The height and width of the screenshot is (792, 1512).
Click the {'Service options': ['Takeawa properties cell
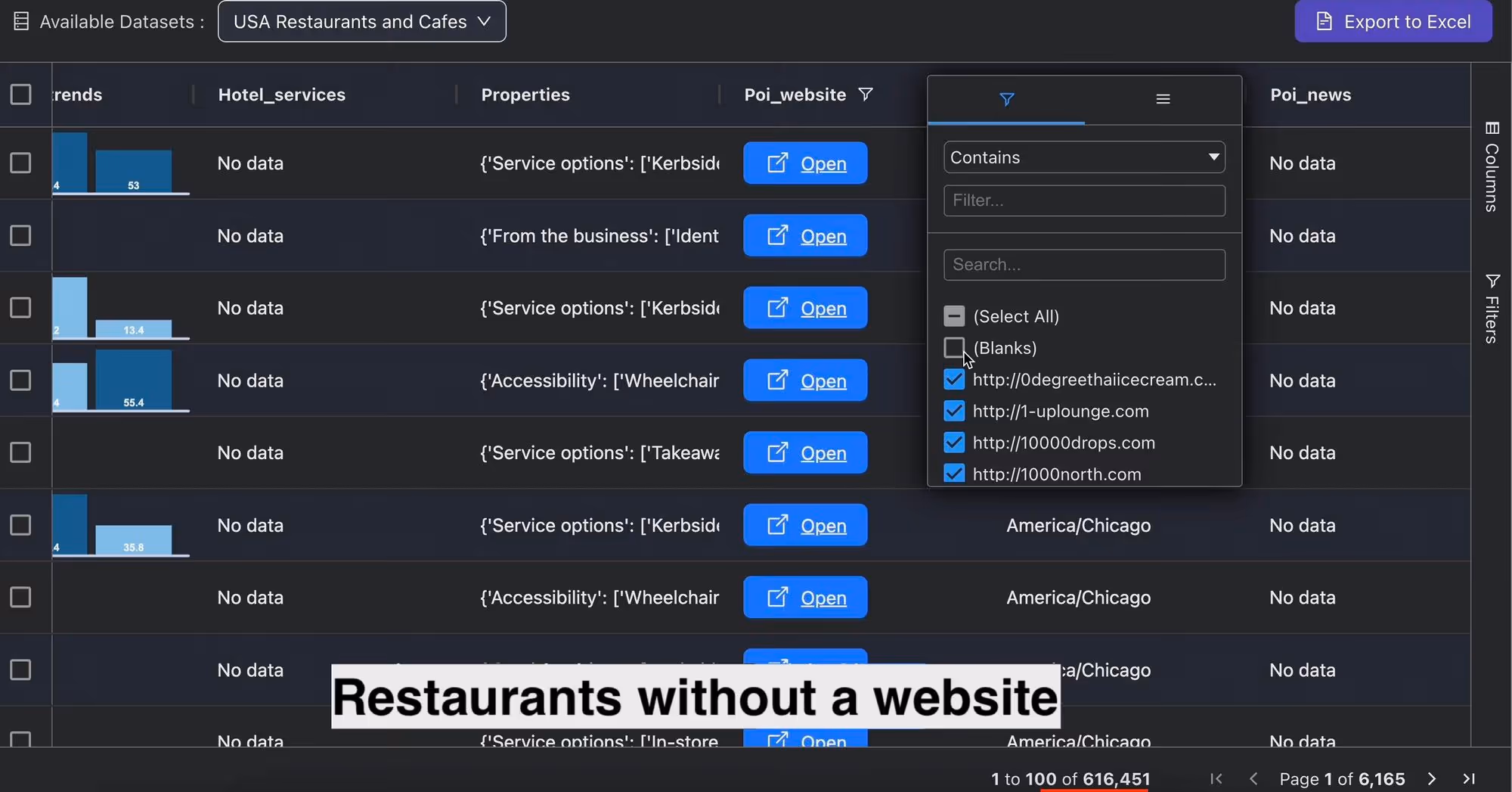(x=600, y=453)
